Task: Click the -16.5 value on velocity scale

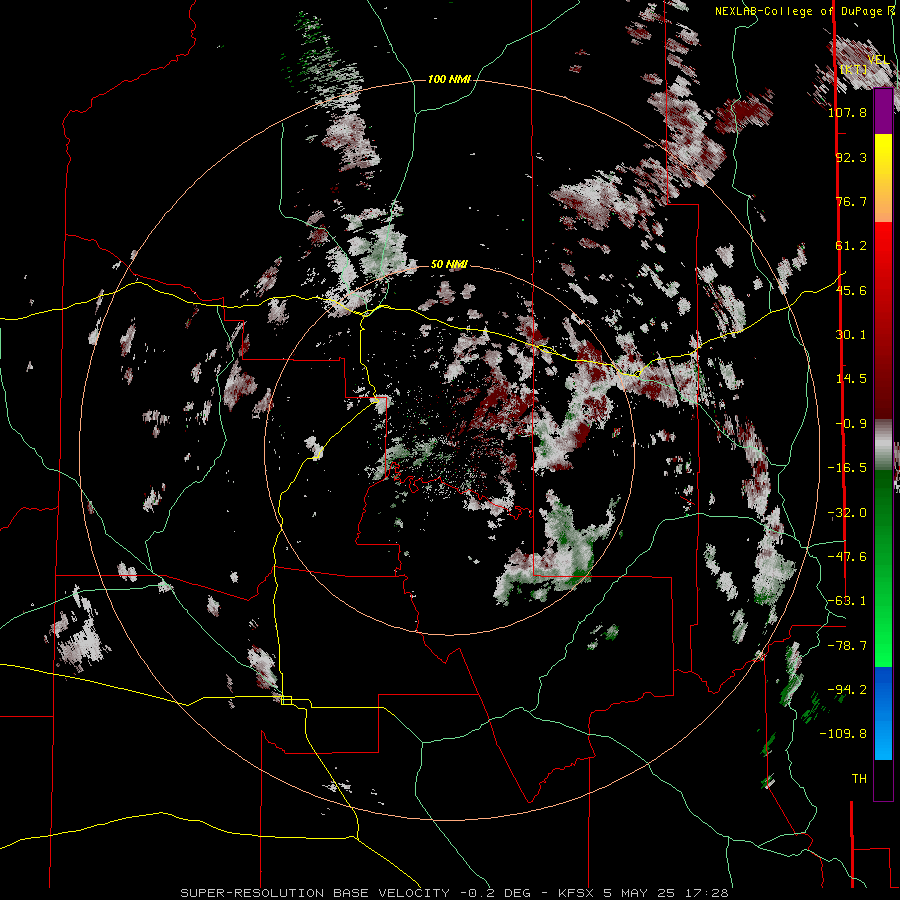Action: tap(847, 468)
